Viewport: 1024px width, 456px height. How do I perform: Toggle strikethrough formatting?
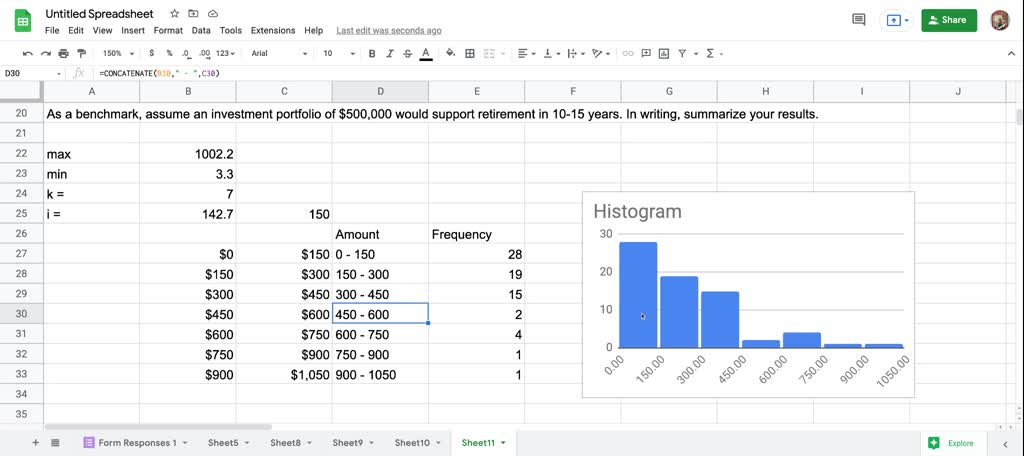pyautogui.click(x=408, y=53)
